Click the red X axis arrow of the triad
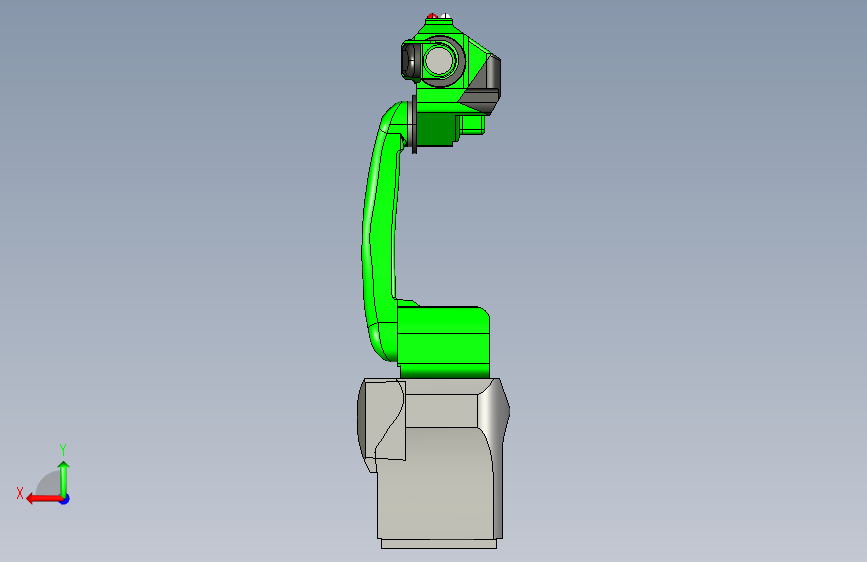867x562 pixels. click(44, 499)
